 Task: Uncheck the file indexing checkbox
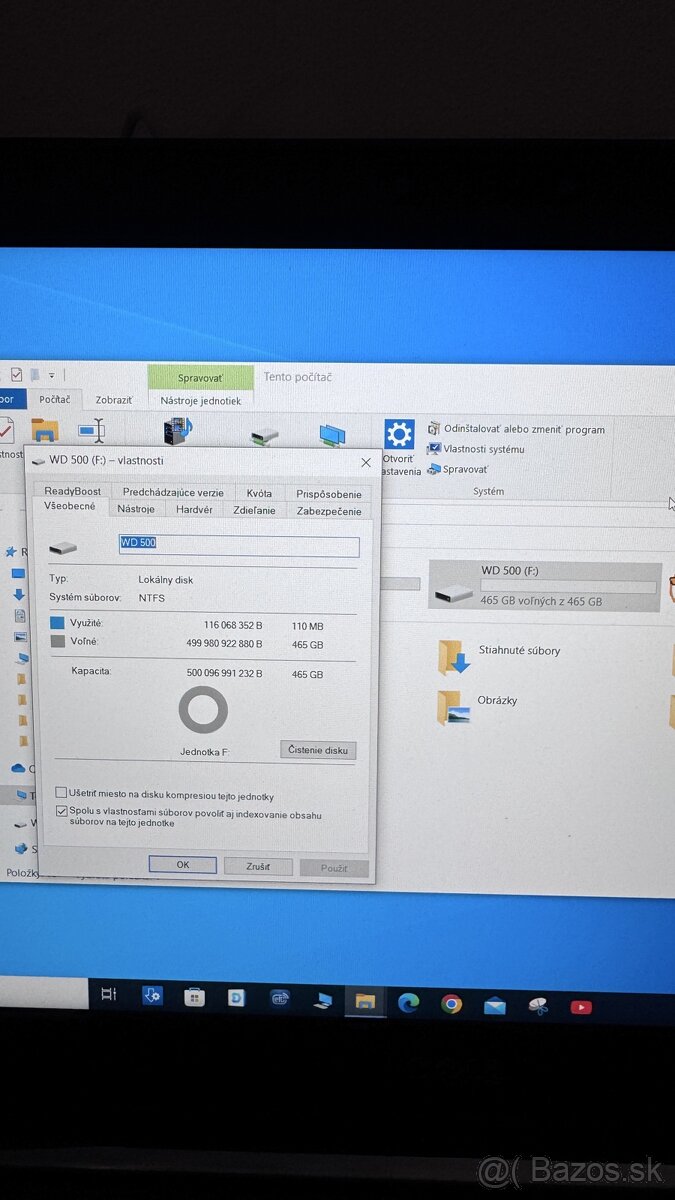62,812
